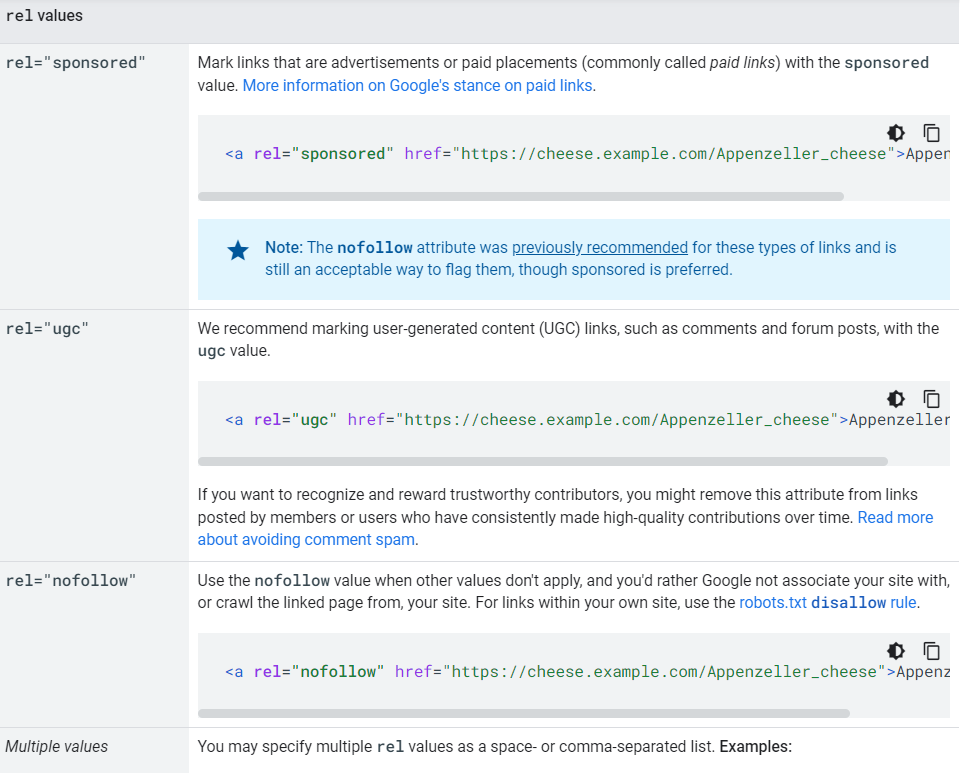Click inside the nofollow code snippet text

click(587, 672)
